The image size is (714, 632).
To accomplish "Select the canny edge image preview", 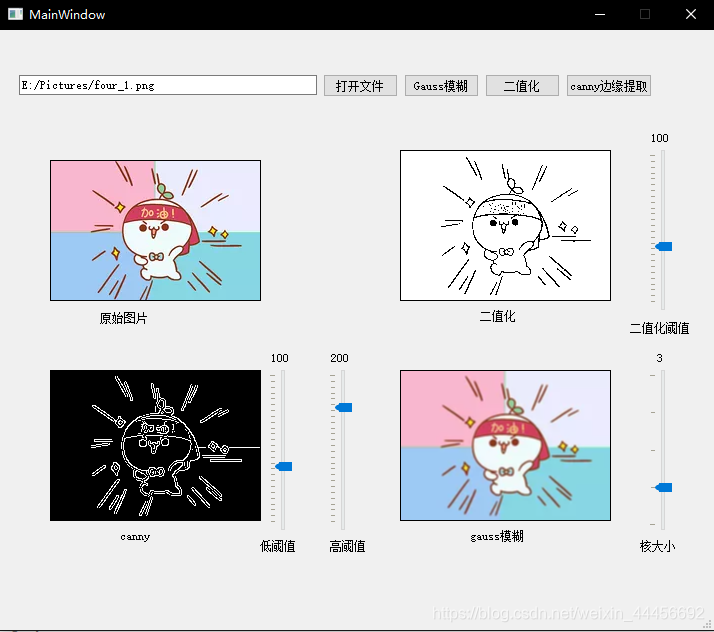I will (x=155, y=445).
